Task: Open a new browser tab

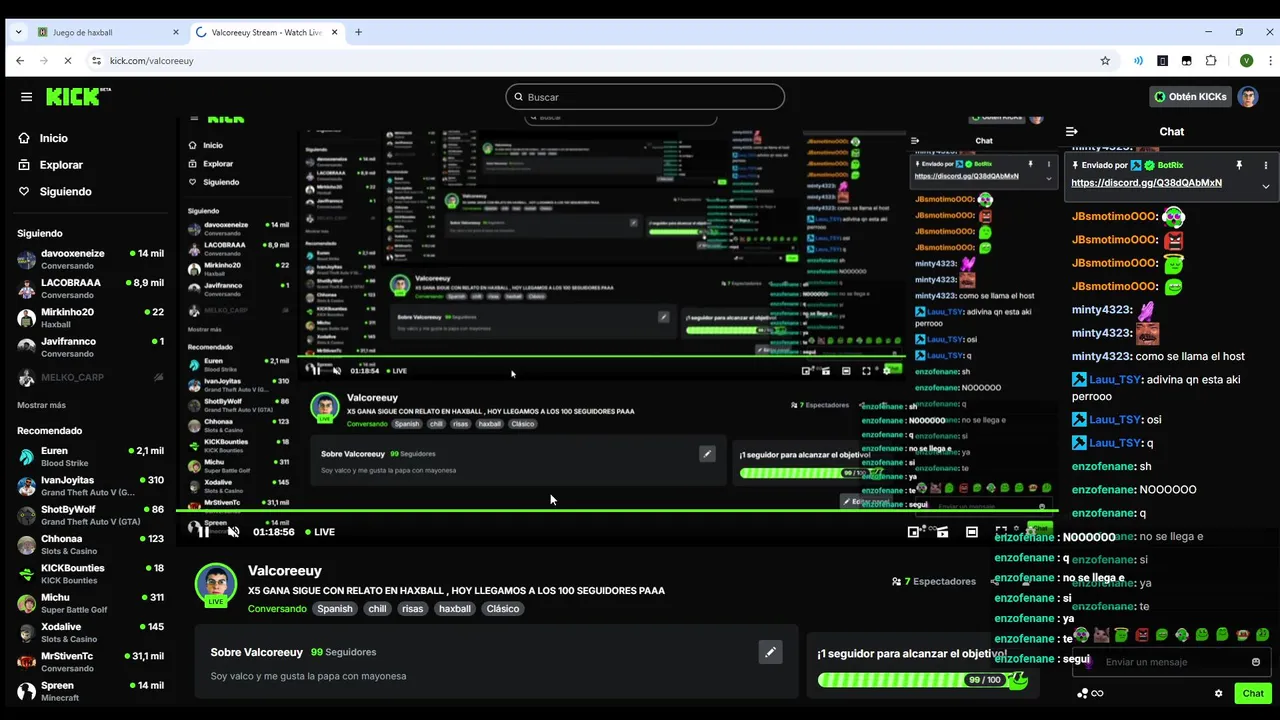Action: pos(358,32)
